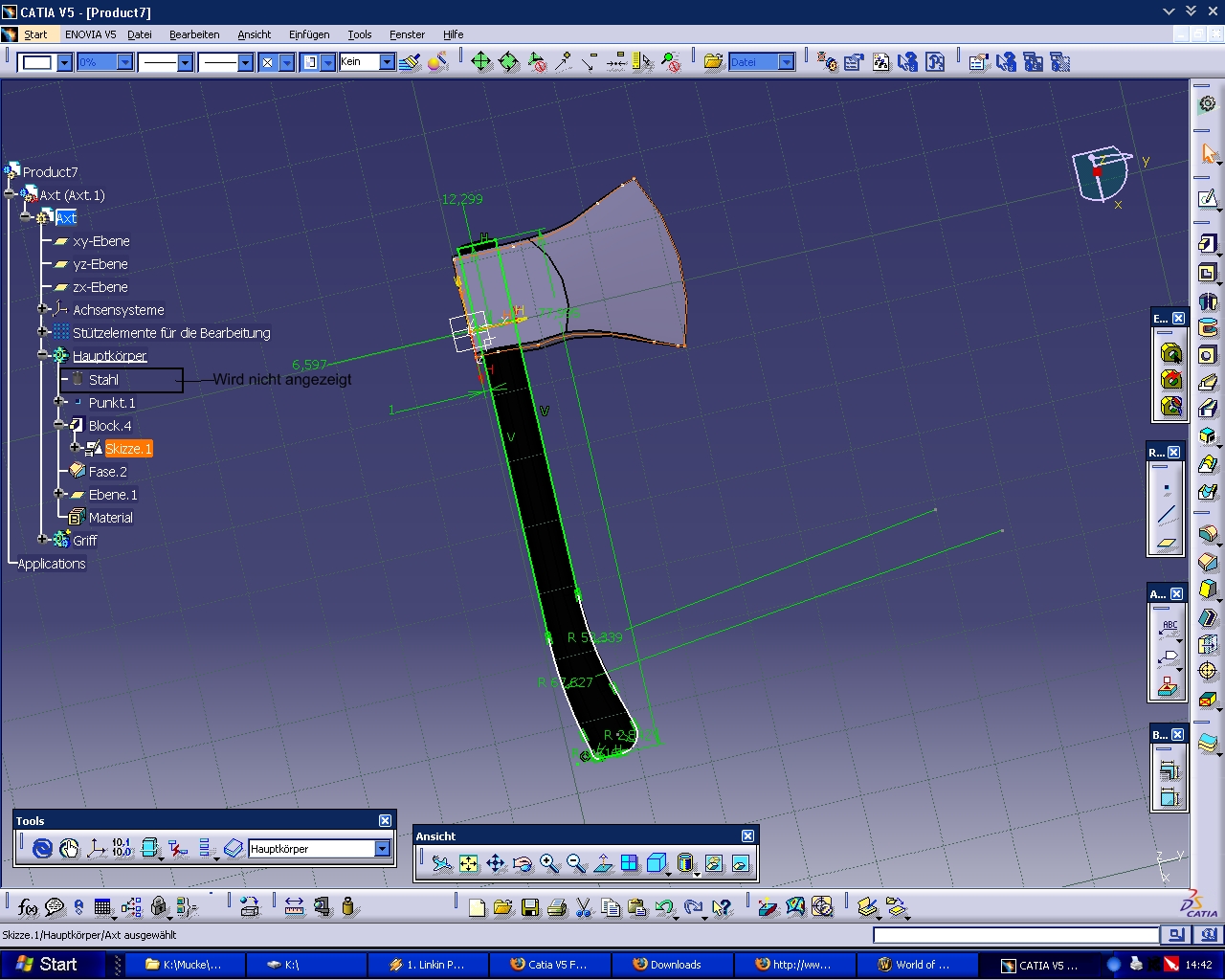Click the Cut scissors icon
Screen dimensions: 1225x980
584,907
